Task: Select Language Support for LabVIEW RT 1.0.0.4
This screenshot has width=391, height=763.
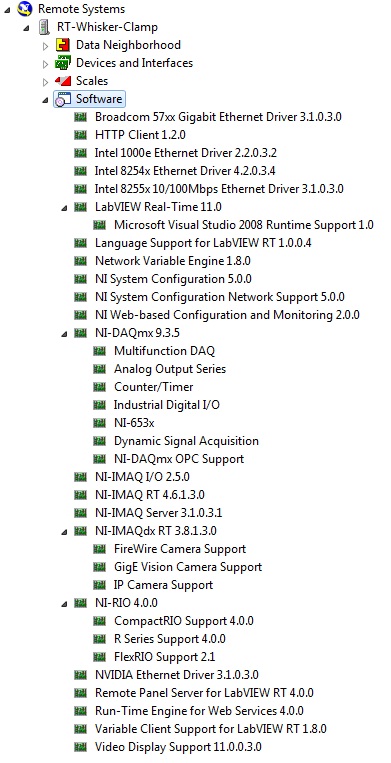Action: (x=203, y=243)
